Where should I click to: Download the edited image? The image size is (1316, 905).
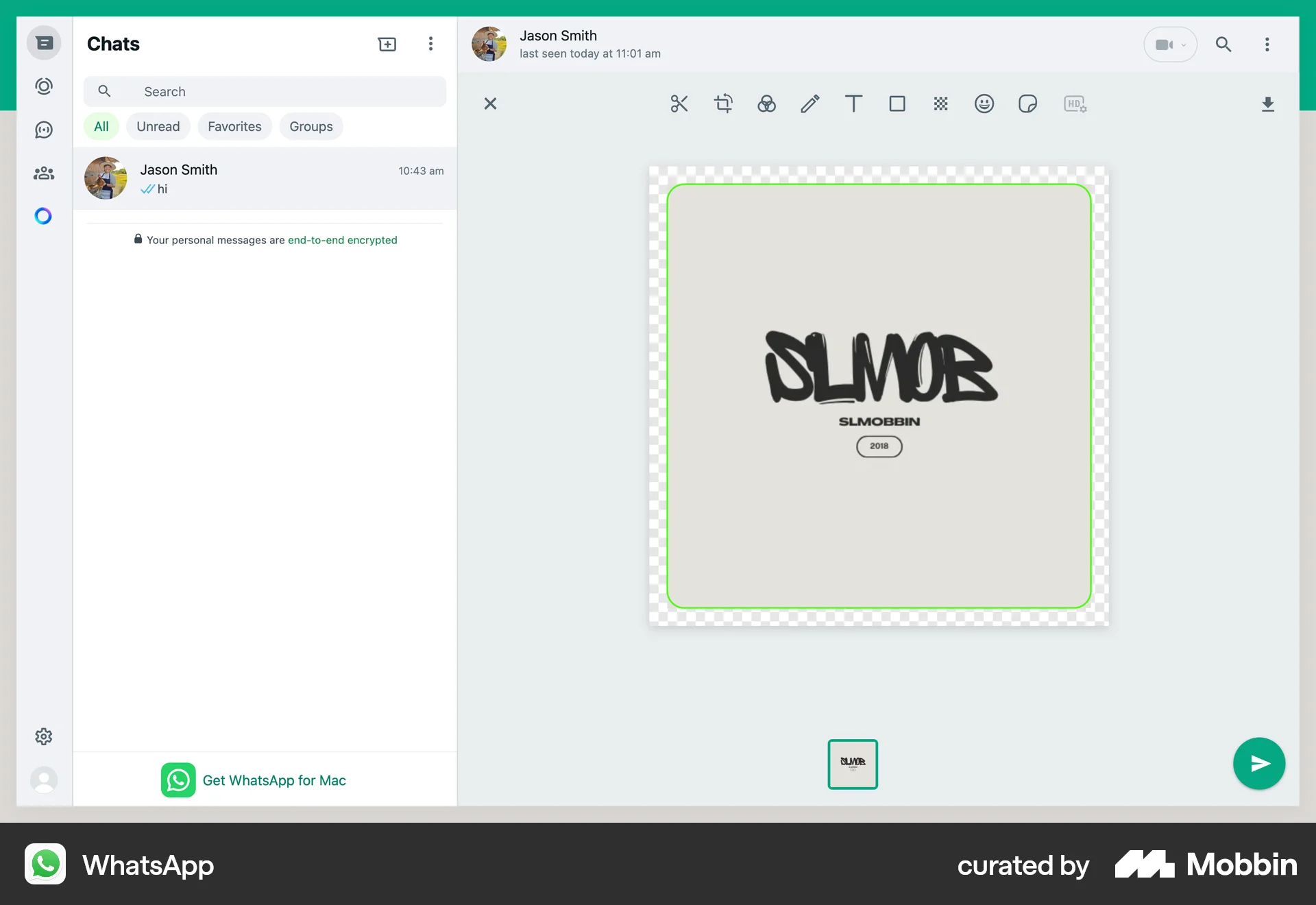point(1267,104)
